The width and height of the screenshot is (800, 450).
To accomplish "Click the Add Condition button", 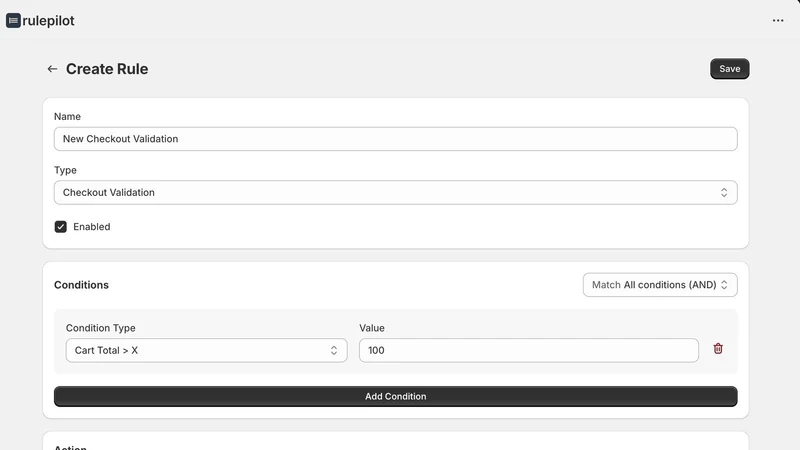I will point(395,396).
